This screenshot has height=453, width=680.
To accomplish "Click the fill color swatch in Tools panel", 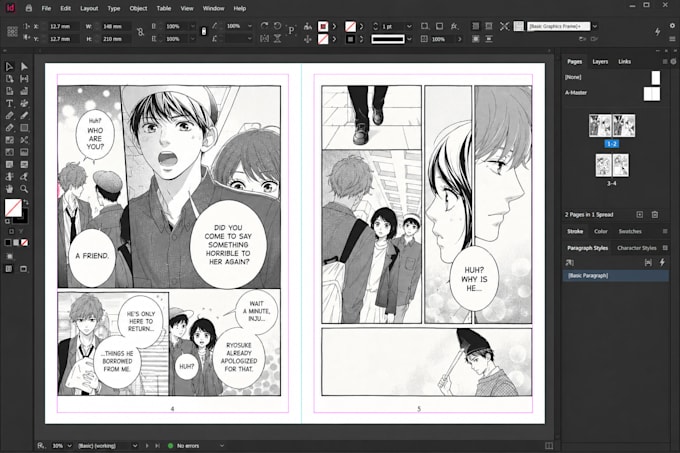I will (13, 208).
